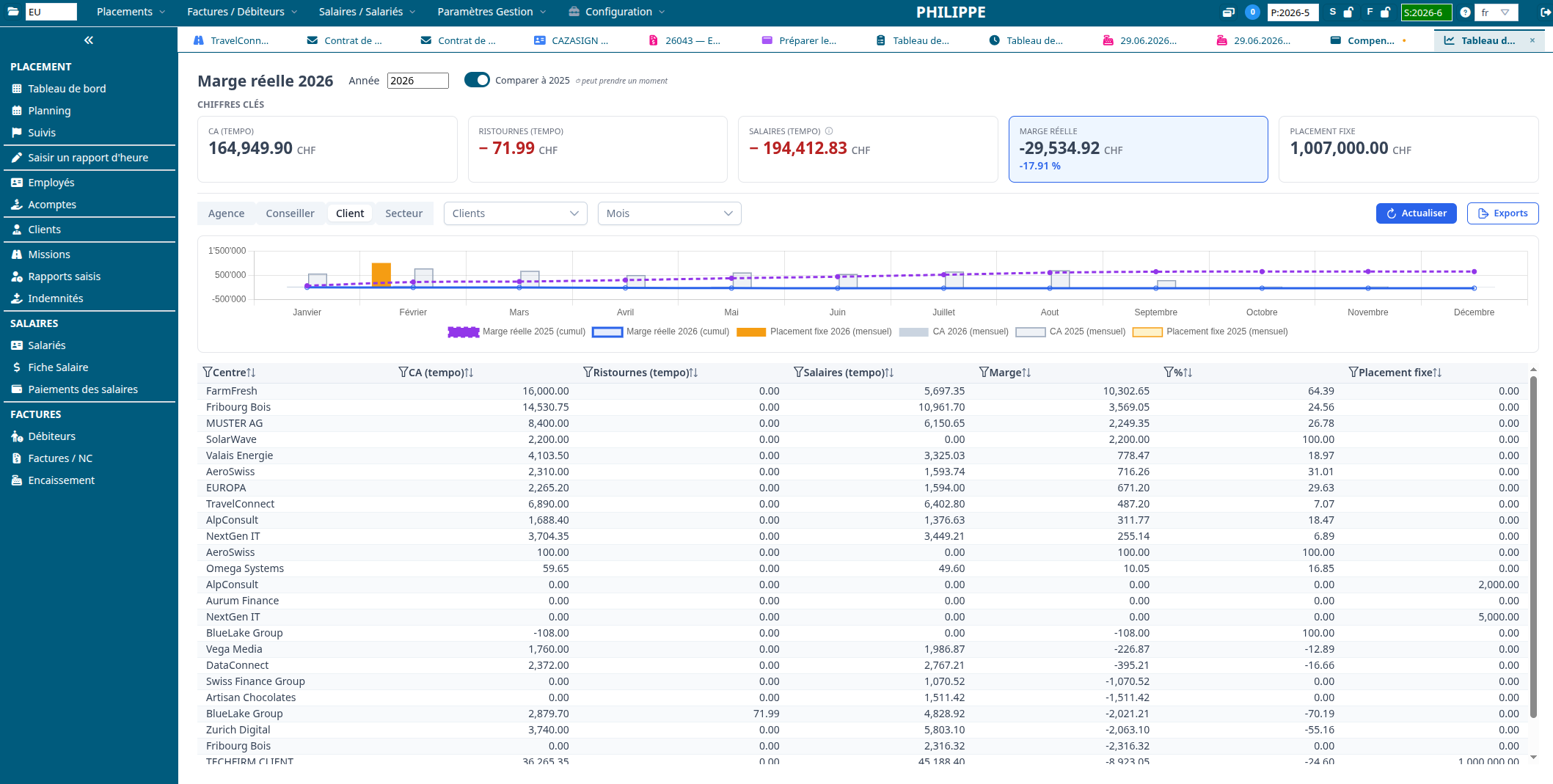Click the F unlock padlock icon
The width and height of the screenshot is (1553, 784).
[x=1385, y=12]
